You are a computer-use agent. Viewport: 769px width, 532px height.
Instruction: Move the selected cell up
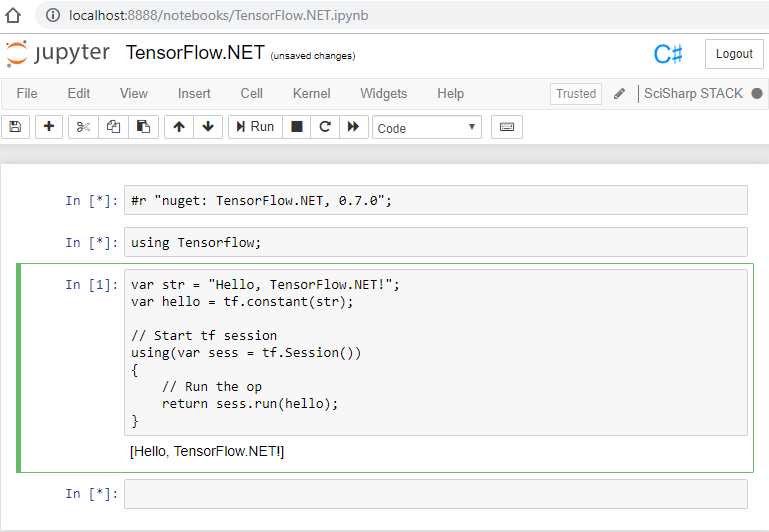tap(179, 127)
